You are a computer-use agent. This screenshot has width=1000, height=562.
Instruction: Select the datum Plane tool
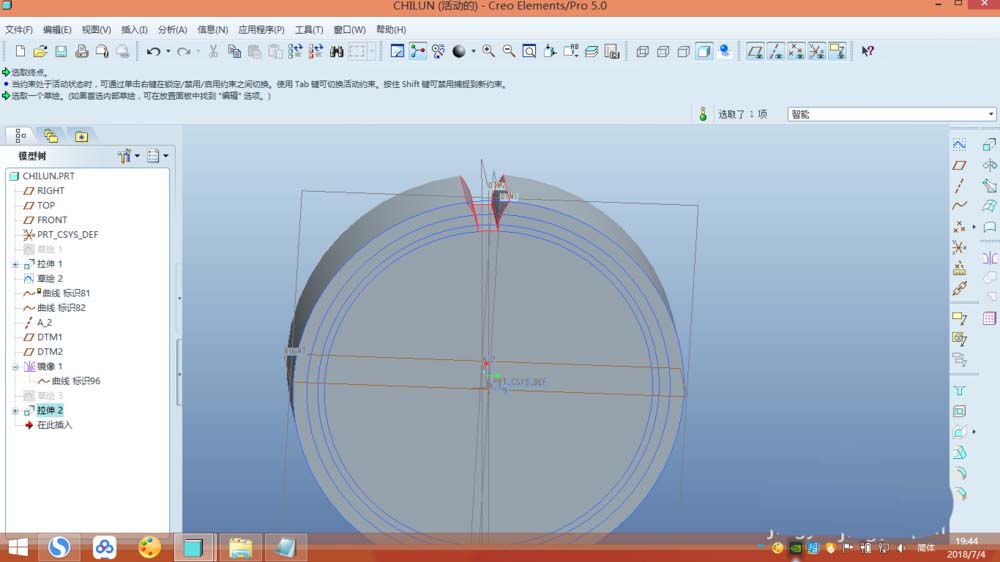(959, 165)
